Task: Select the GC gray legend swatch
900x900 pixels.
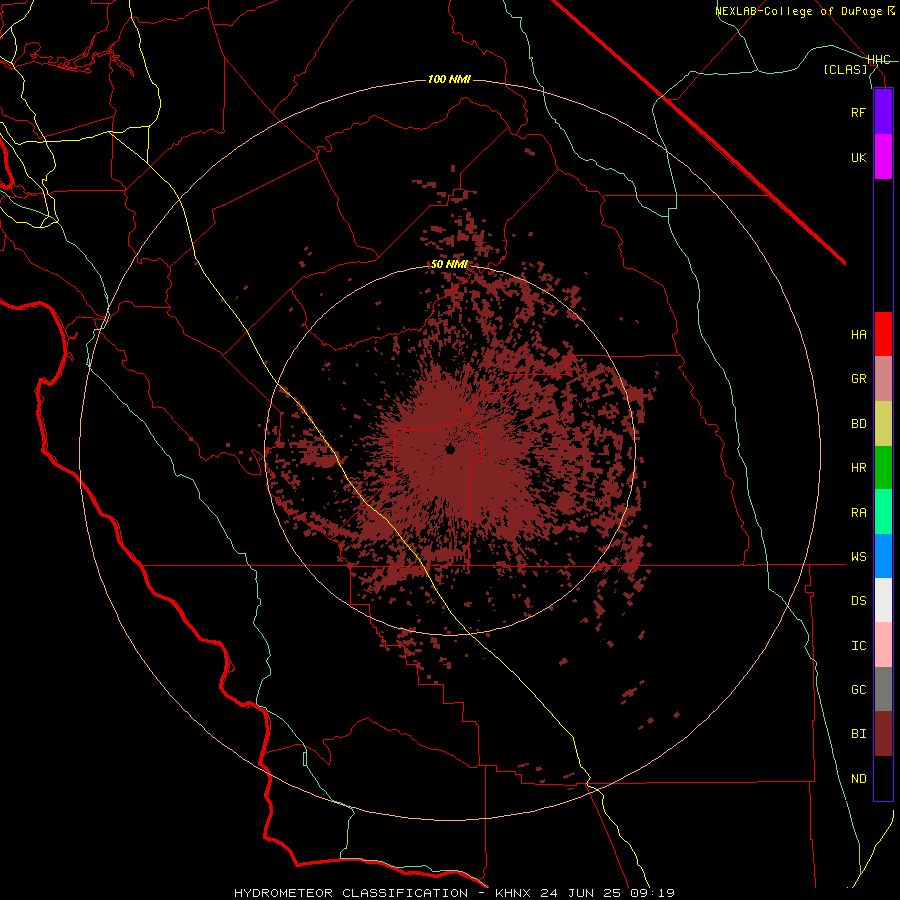Action: [x=883, y=689]
